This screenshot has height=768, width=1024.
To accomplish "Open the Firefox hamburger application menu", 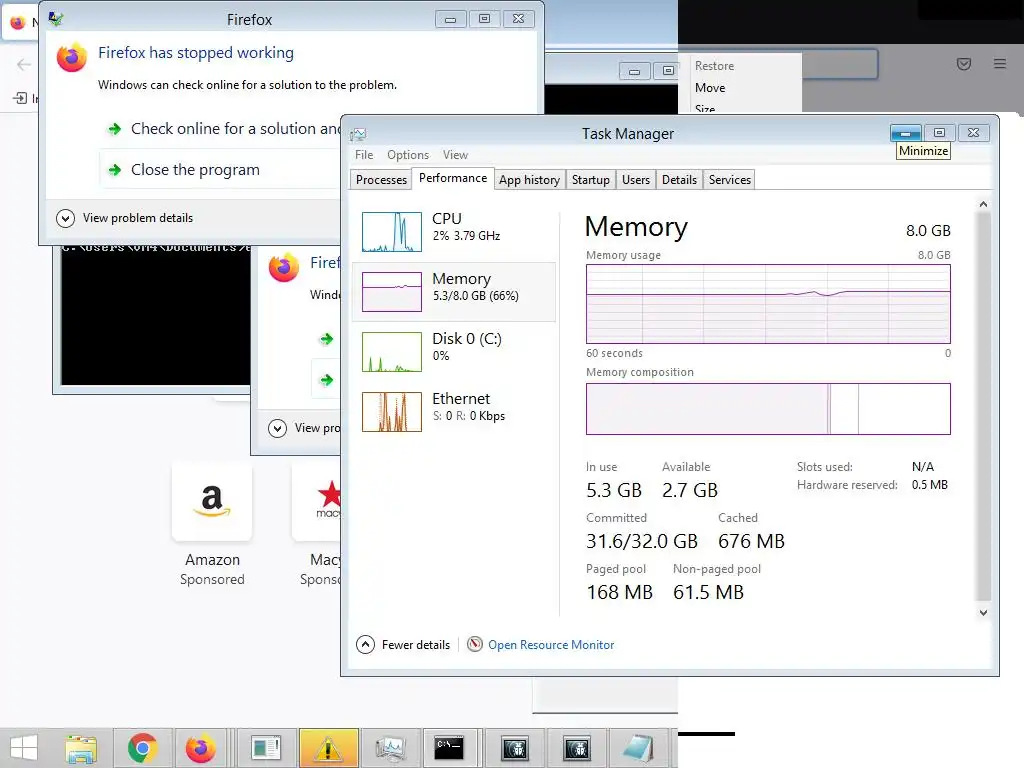I will (x=1000, y=64).
